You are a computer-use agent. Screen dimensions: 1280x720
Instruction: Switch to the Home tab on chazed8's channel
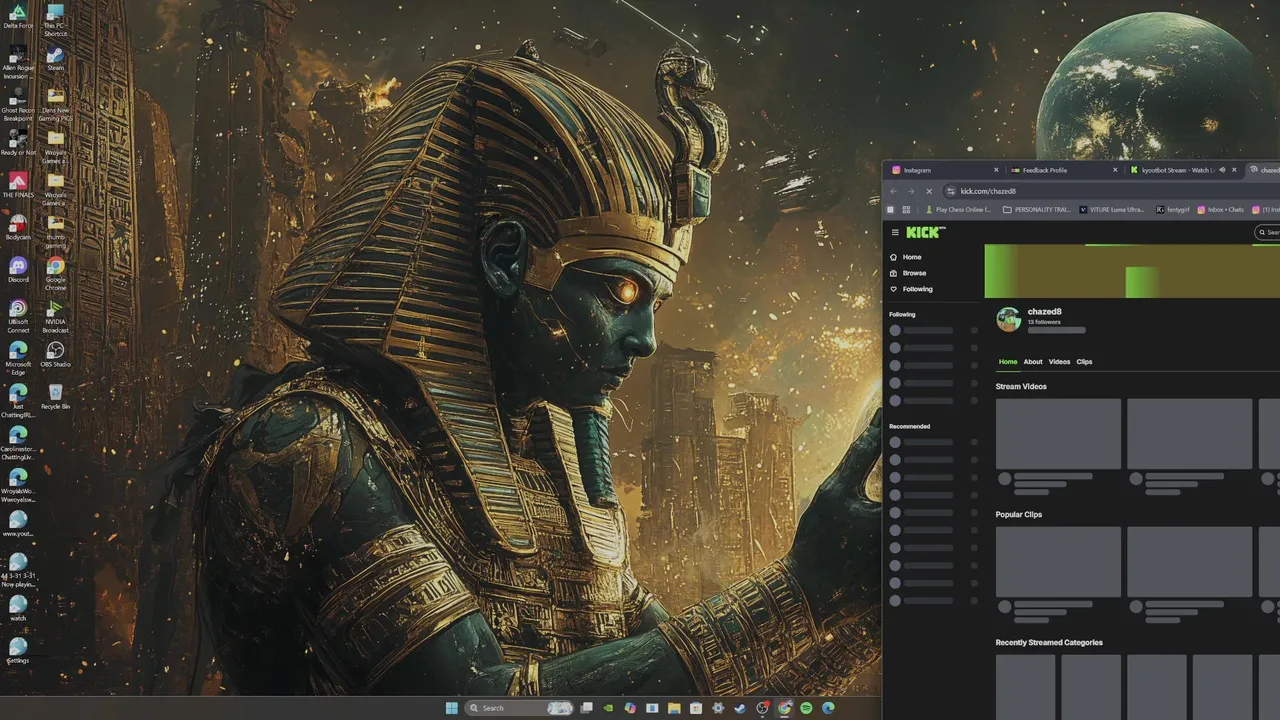1008,362
